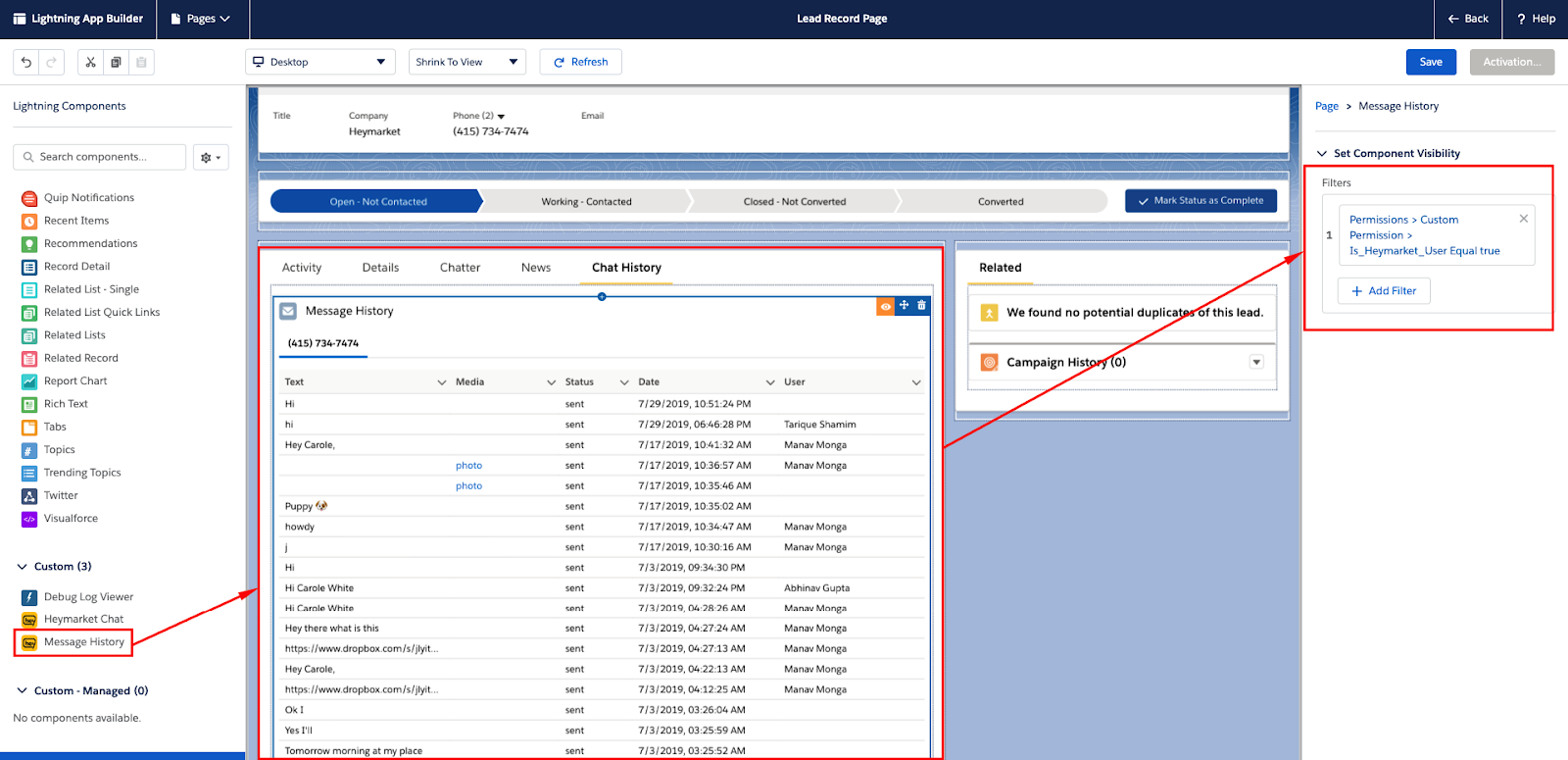Select the Rich Text component icon
Image resolution: width=1568 pixels, height=760 pixels.
(29, 404)
